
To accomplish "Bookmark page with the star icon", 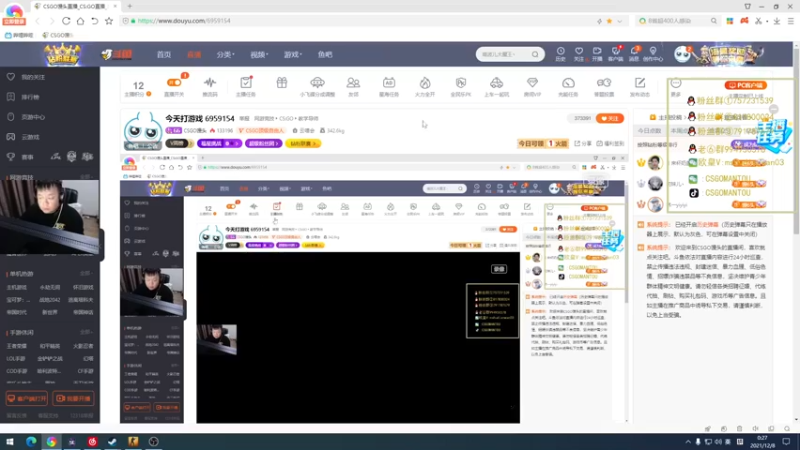I will pyautogui.click(x=109, y=21).
